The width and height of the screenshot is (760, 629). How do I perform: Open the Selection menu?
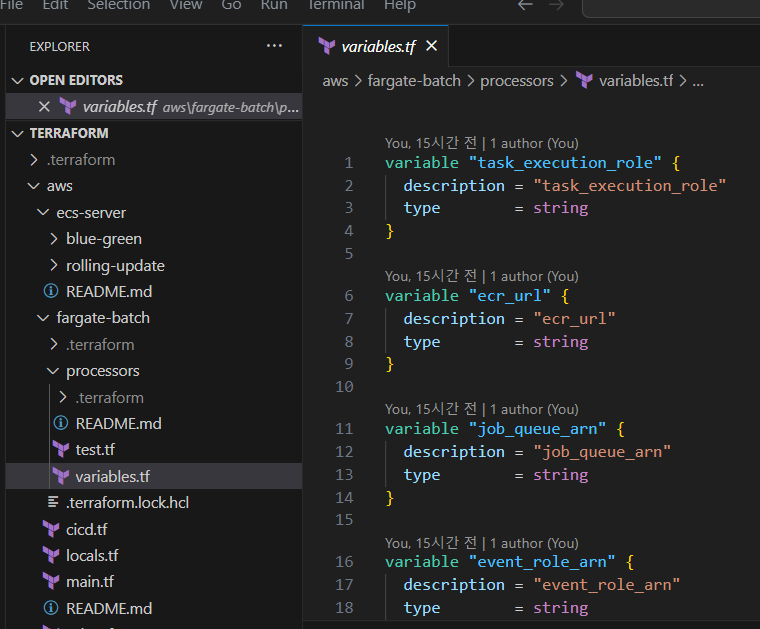point(119,6)
